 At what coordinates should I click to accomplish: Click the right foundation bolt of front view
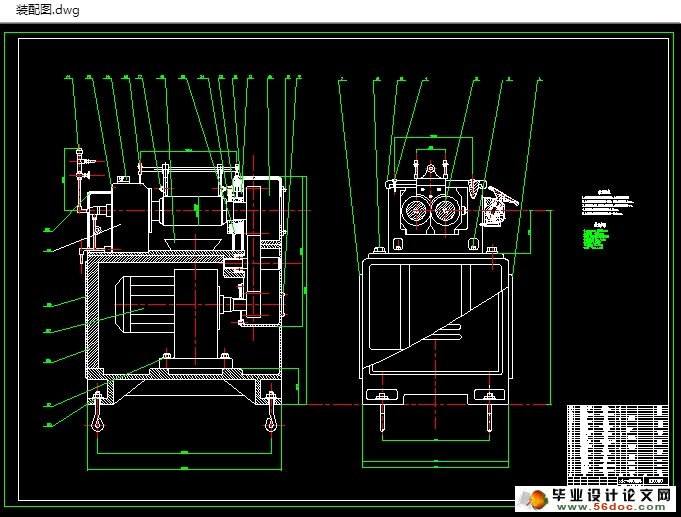(x=489, y=415)
